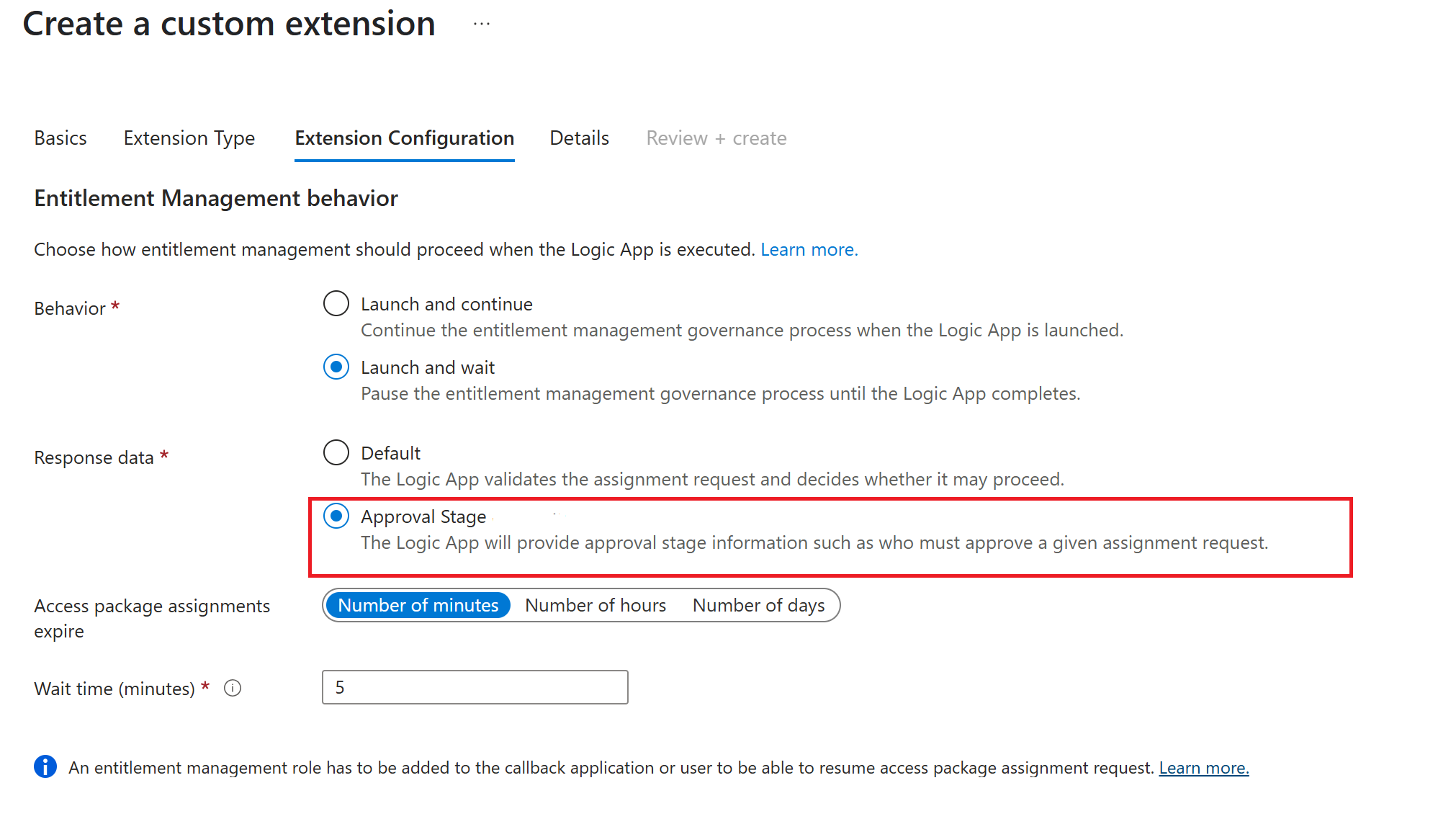Click the Review + create tab
The width and height of the screenshot is (1456, 837).
coord(716,138)
